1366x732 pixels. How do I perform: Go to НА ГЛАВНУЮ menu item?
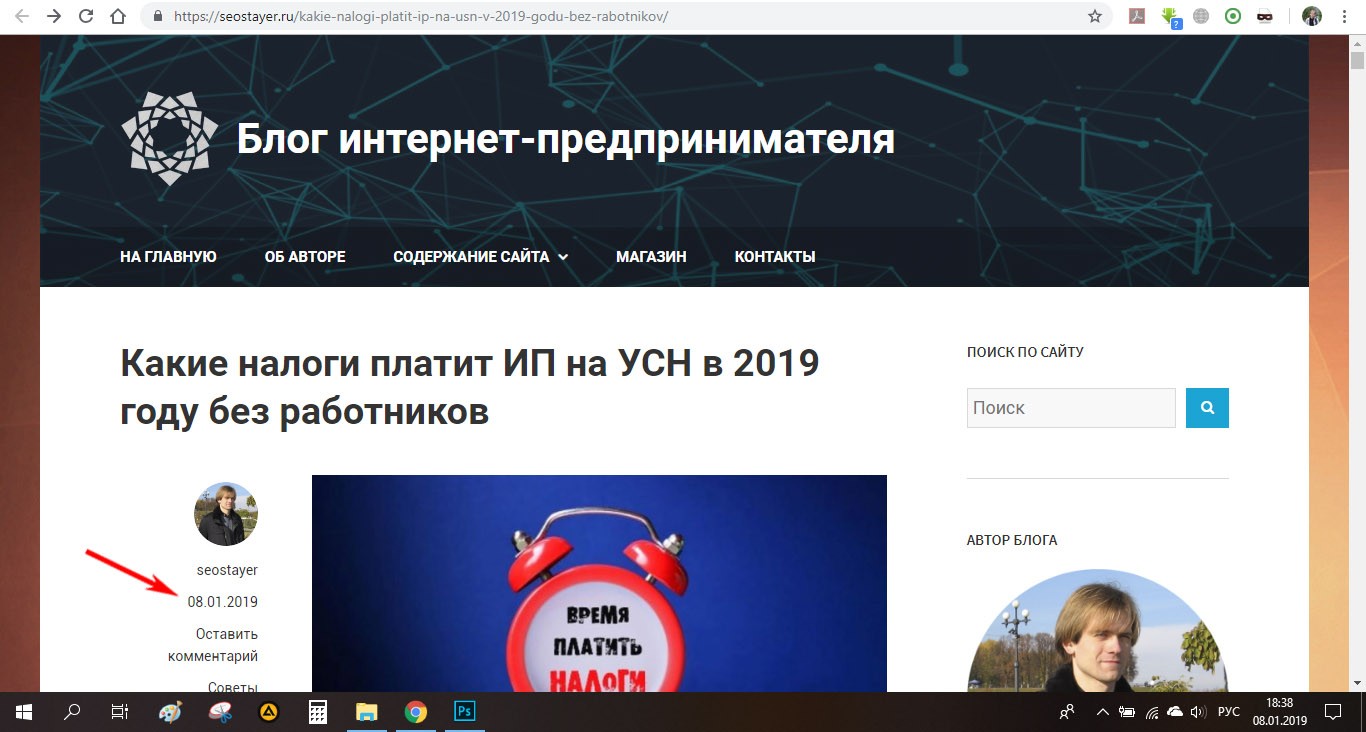point(168,257)
